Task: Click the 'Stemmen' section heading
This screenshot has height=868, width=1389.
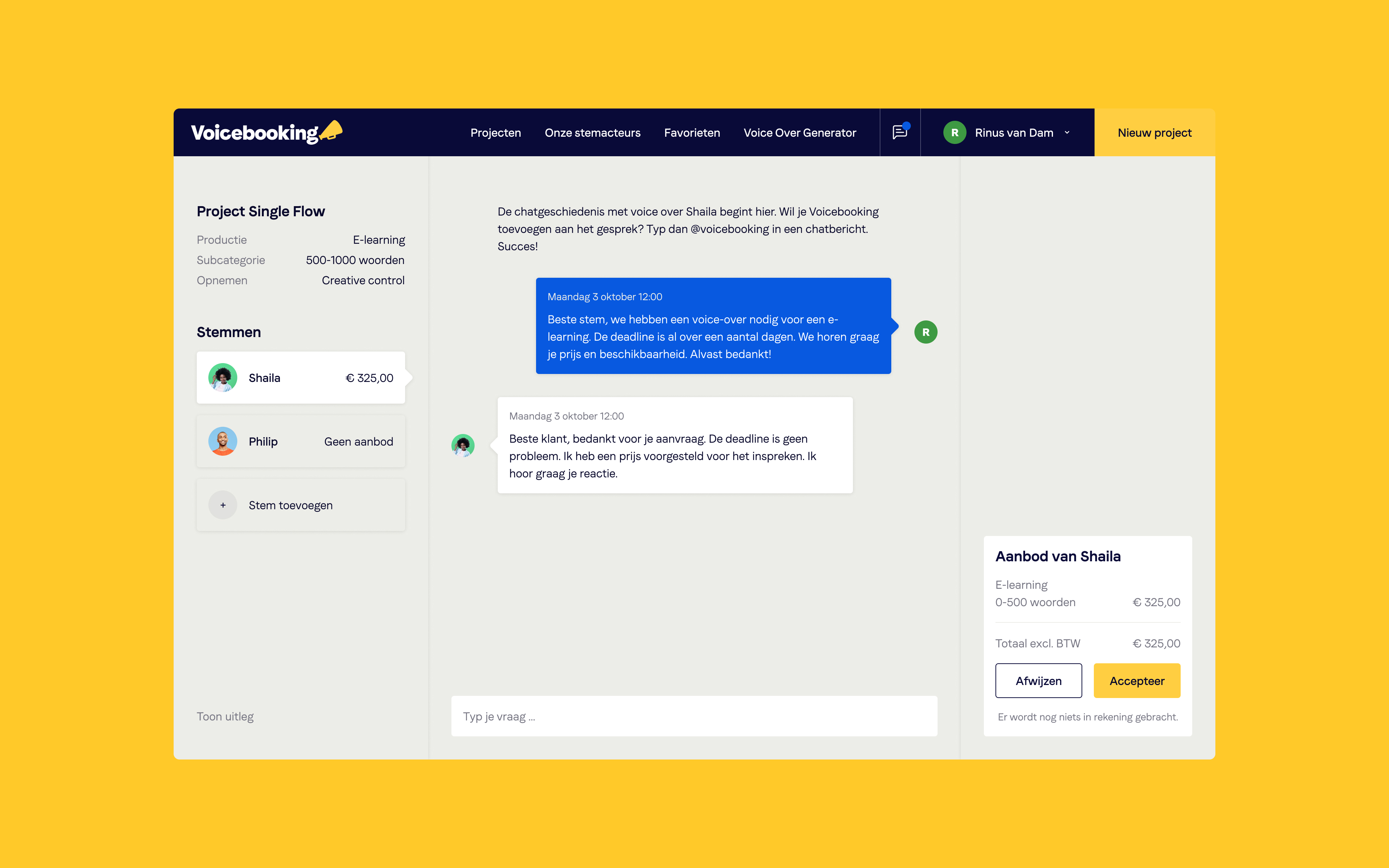Action: pos(229,332)
